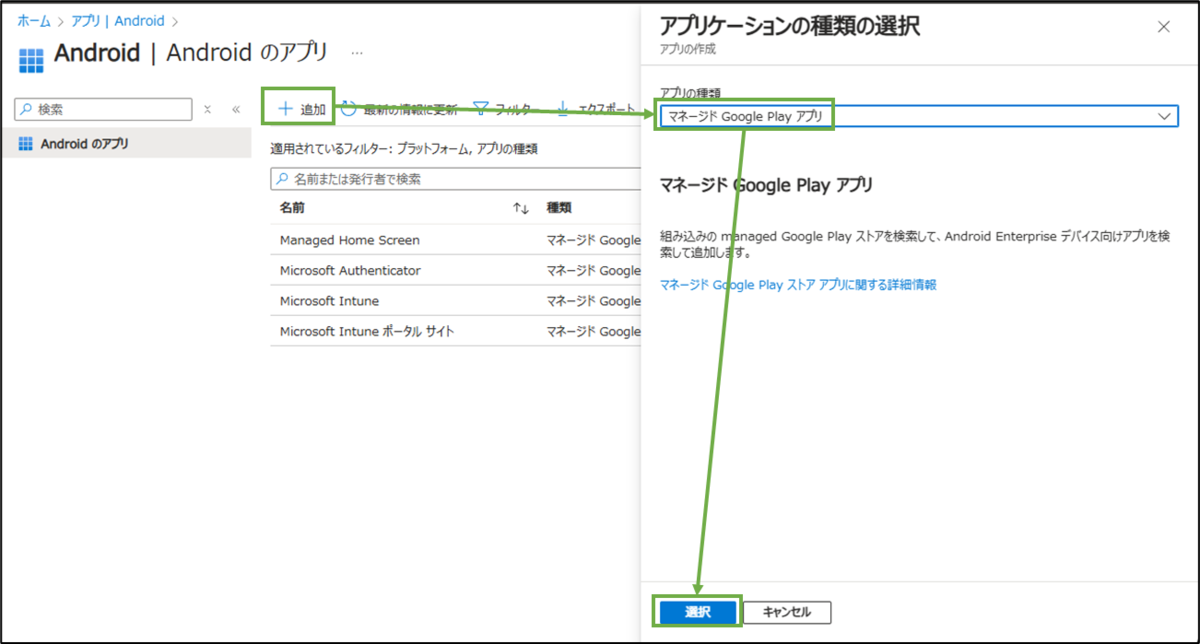
Task: Click the 追加 (Add) button
Action: coord(301,109)
